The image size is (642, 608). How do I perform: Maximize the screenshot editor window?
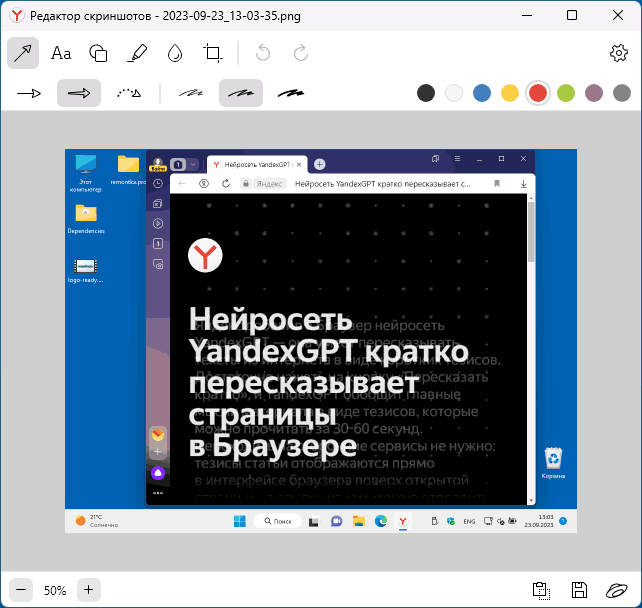[x=572, y=16]
